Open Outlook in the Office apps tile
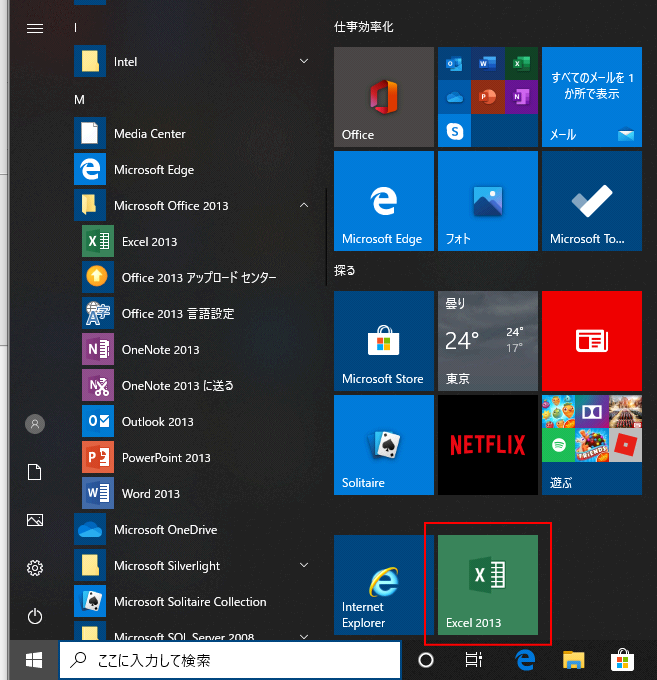The width and height of the screenshot is (657, 680). (454, 63)
